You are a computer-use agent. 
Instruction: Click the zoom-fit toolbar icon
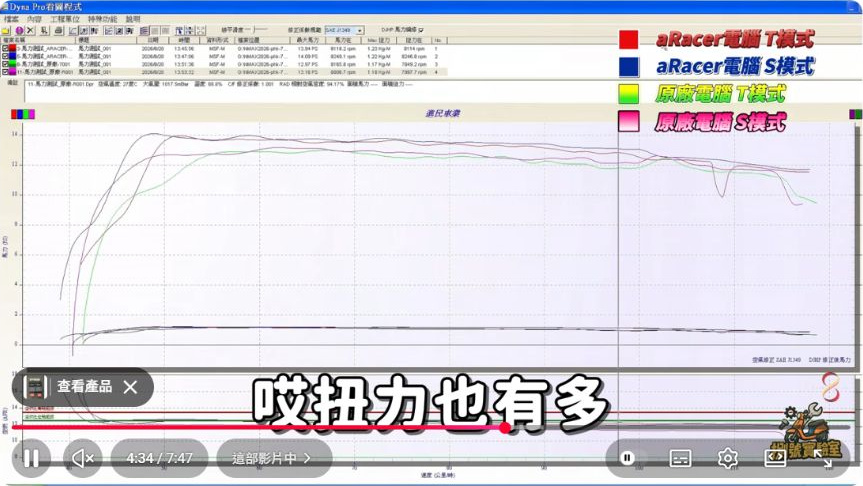tap(201, 31)
